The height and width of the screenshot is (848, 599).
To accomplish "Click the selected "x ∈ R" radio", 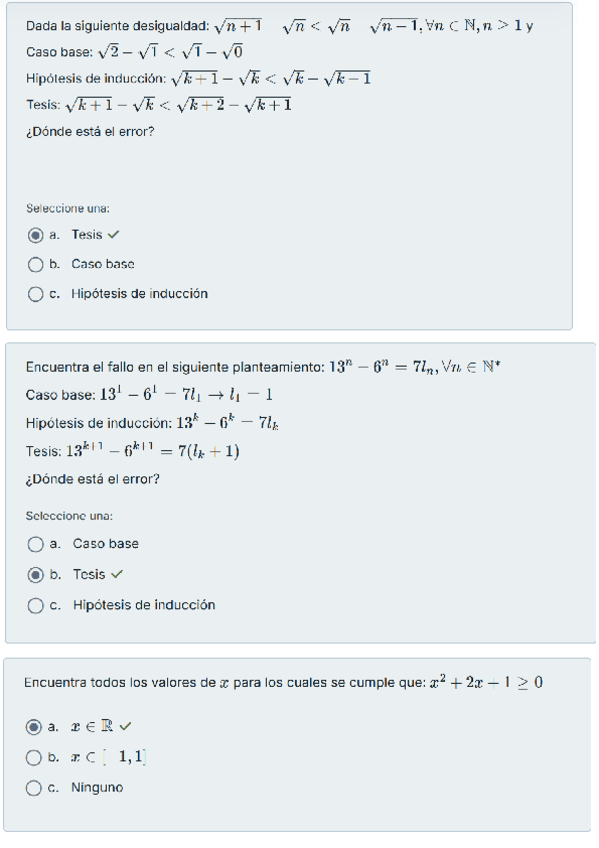I will point(35,727).
